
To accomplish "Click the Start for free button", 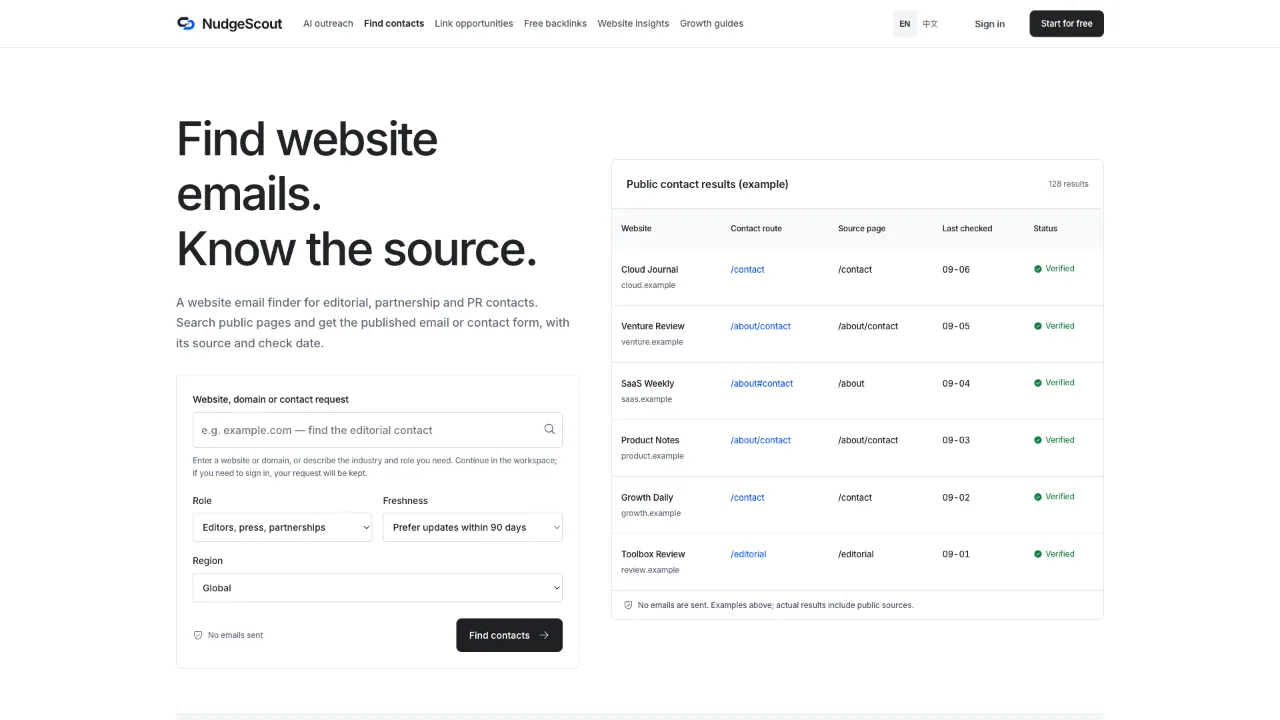I will [1067, 24].
